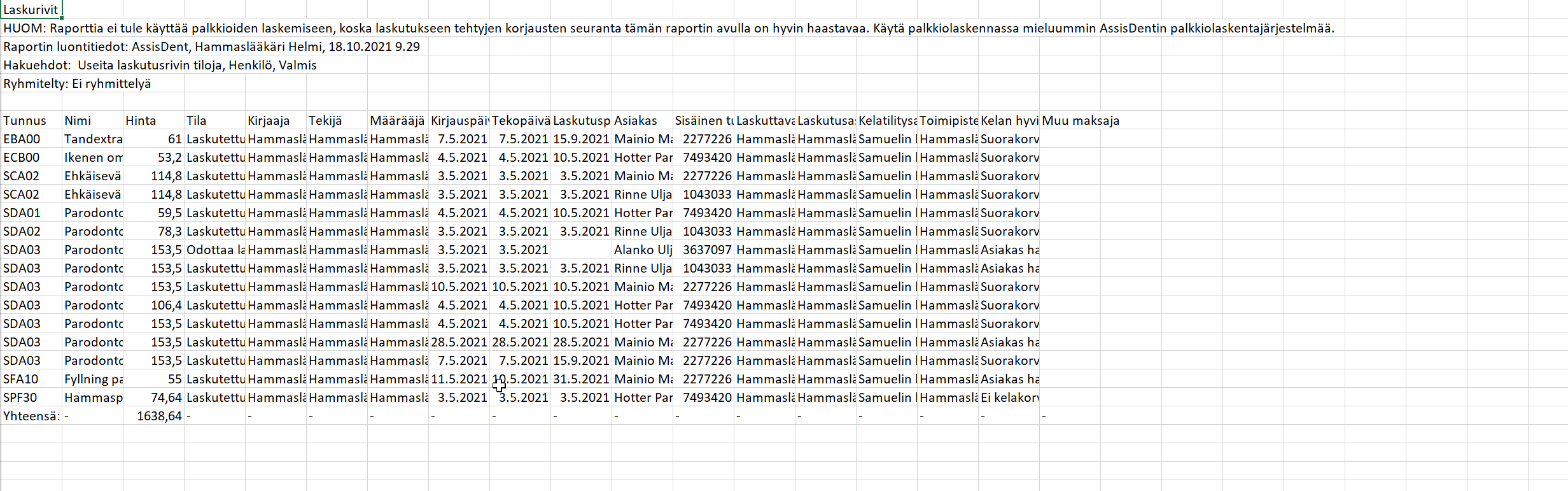Image resolution: width=1568 pixels, height=491 pixels.
Task: Select the price cell 61
Action: coord(153,139)
